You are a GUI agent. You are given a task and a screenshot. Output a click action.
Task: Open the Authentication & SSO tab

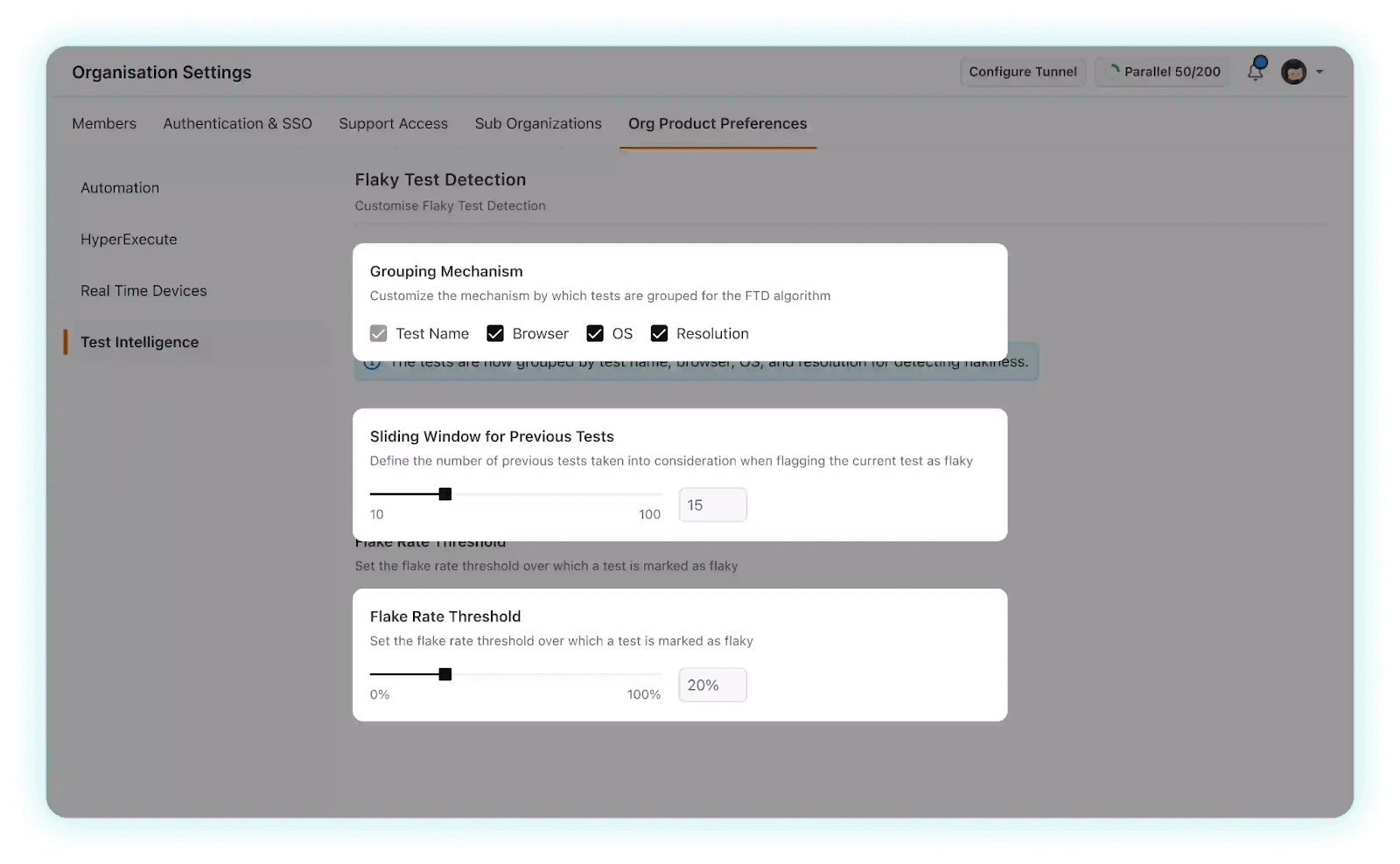[x=237, y=123]
